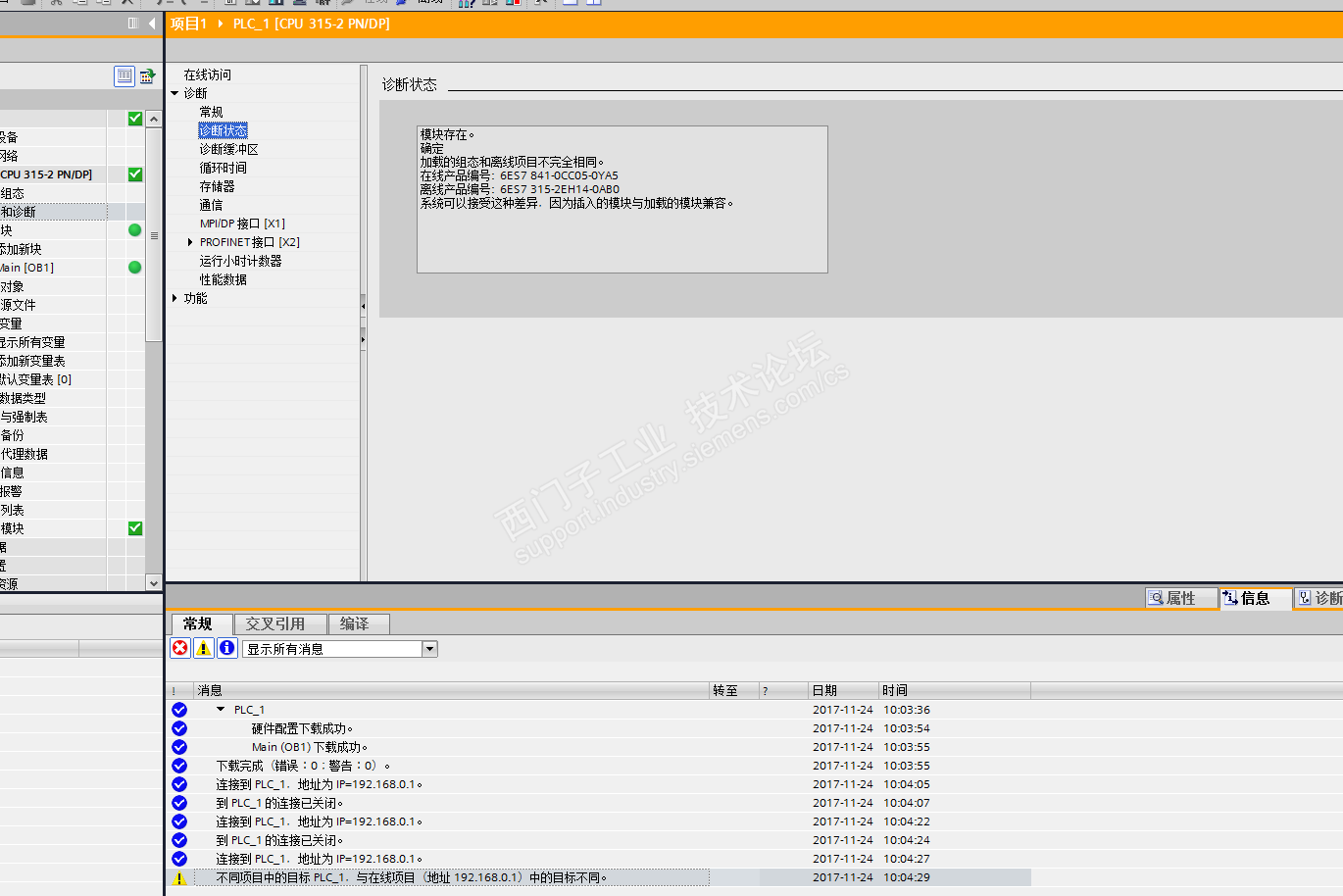The height and width of the screenshot is (896, 1343).
Task: Click the project tree scrollbar up arrow
Action: click(154, 120)
